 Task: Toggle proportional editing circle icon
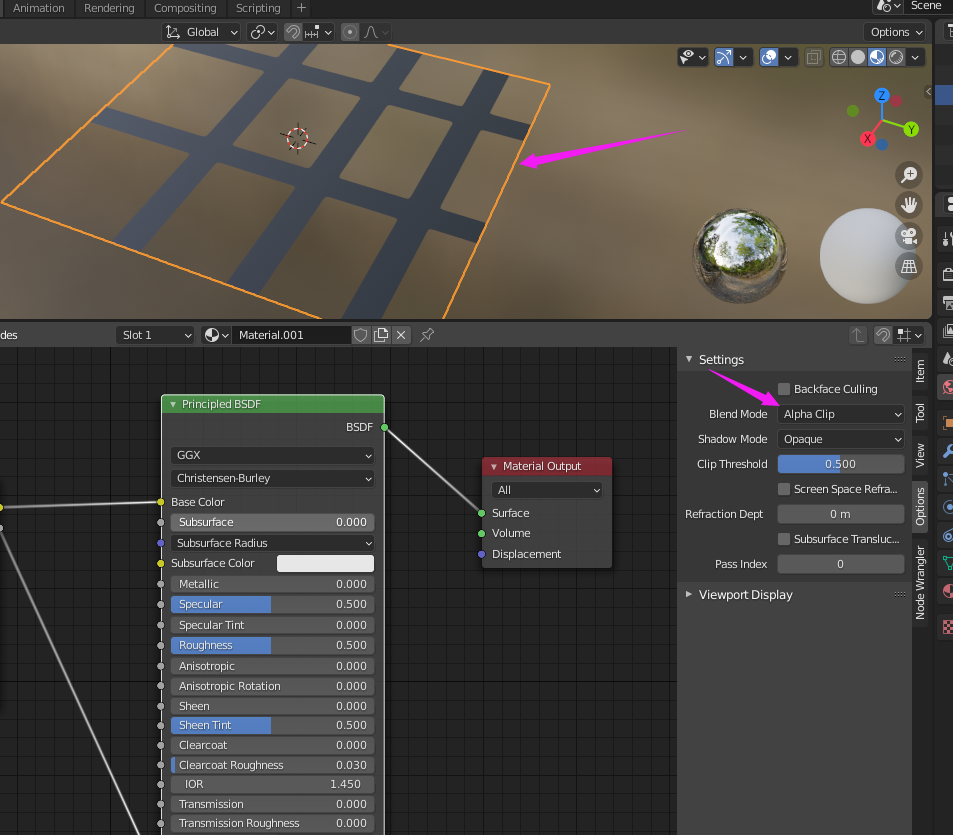click(x=349, y=32)
